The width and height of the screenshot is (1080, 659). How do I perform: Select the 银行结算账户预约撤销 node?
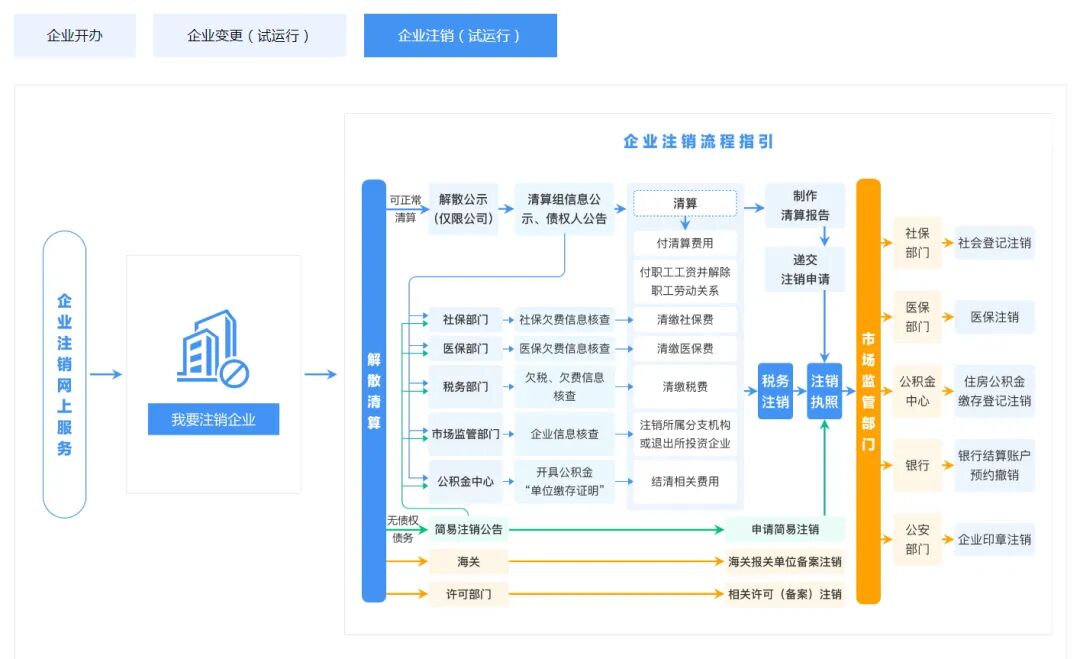[x=994, y=467]
